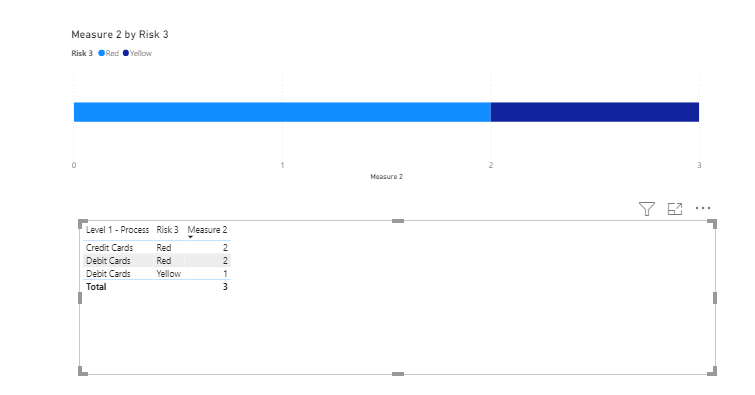Open the More options ellipsis menu
Screen dimensions: 755x395
[703, 208]
